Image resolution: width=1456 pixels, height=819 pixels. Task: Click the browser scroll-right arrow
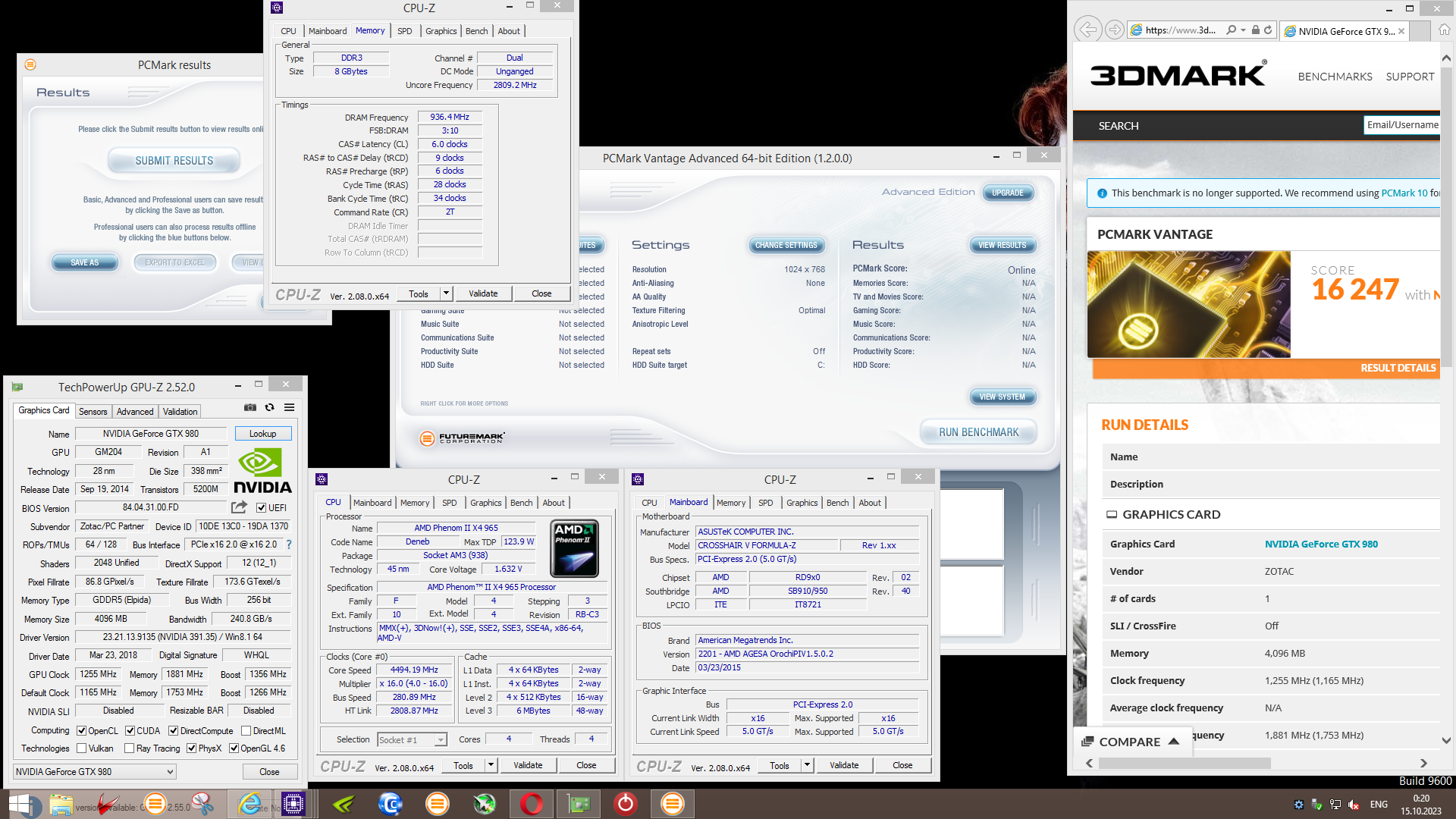(1423, 763)
